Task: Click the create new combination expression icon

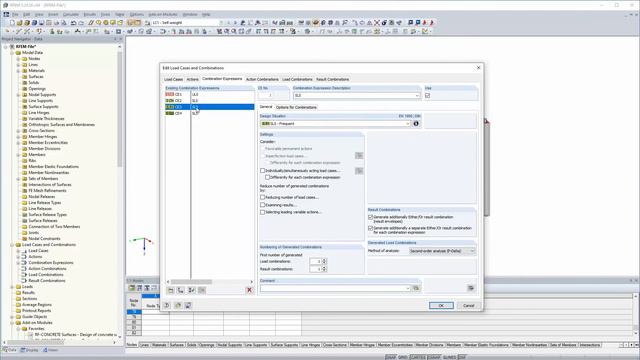Action: [x=171, y=290]
